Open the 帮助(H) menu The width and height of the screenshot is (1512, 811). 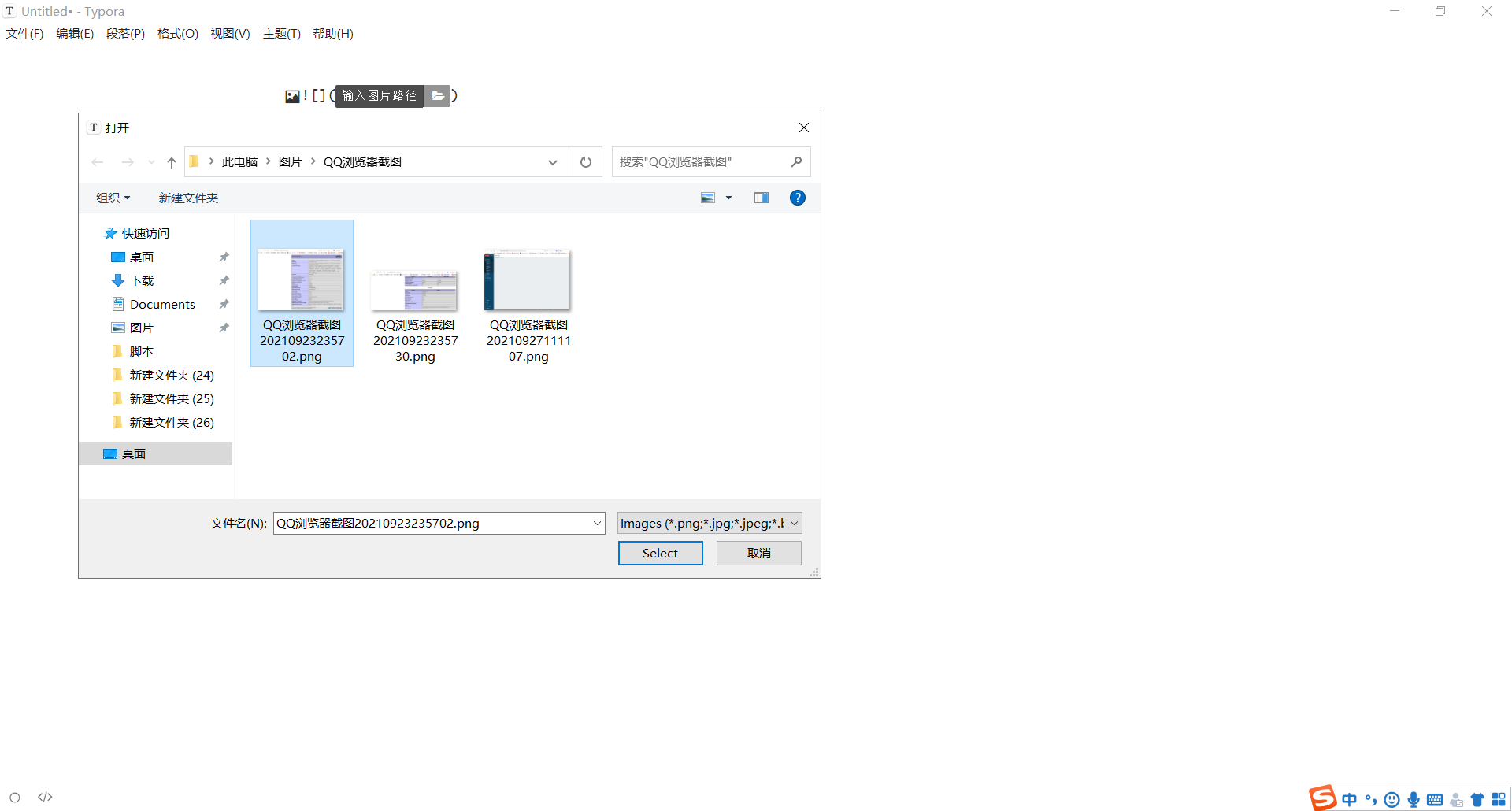333,34
